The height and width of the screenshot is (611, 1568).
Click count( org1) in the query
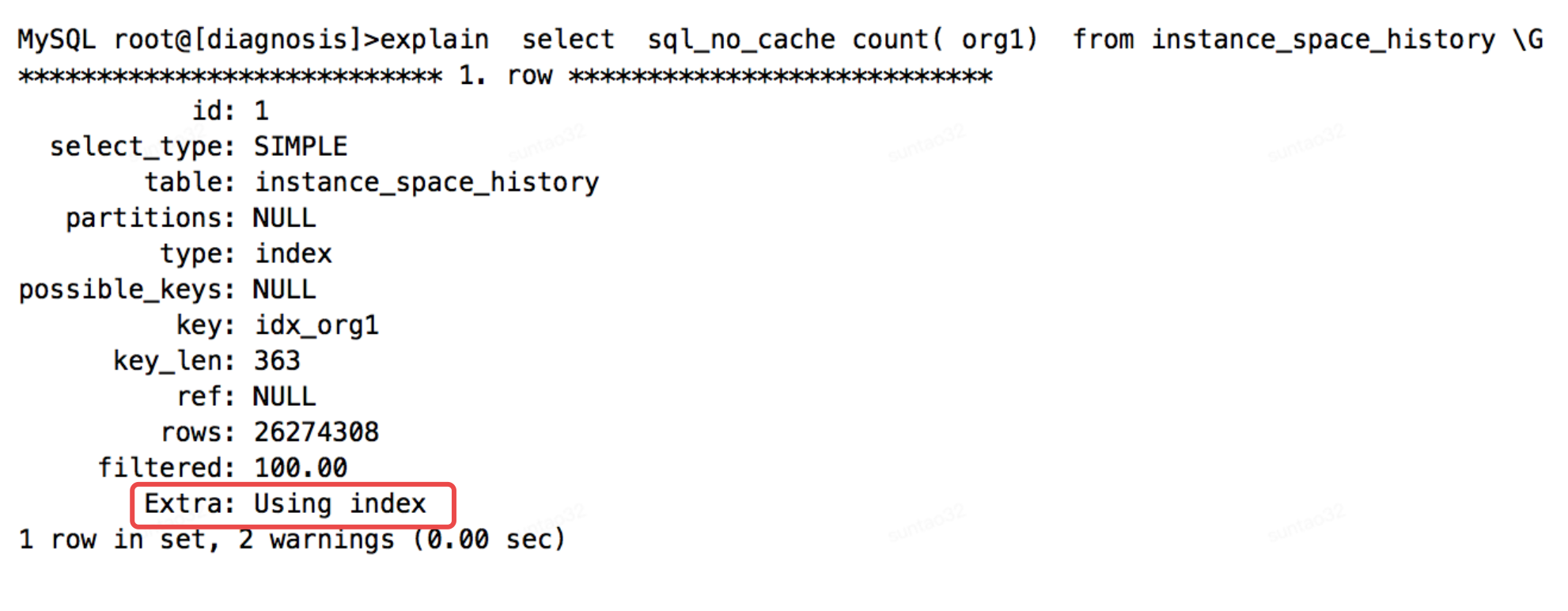[945, 39]
